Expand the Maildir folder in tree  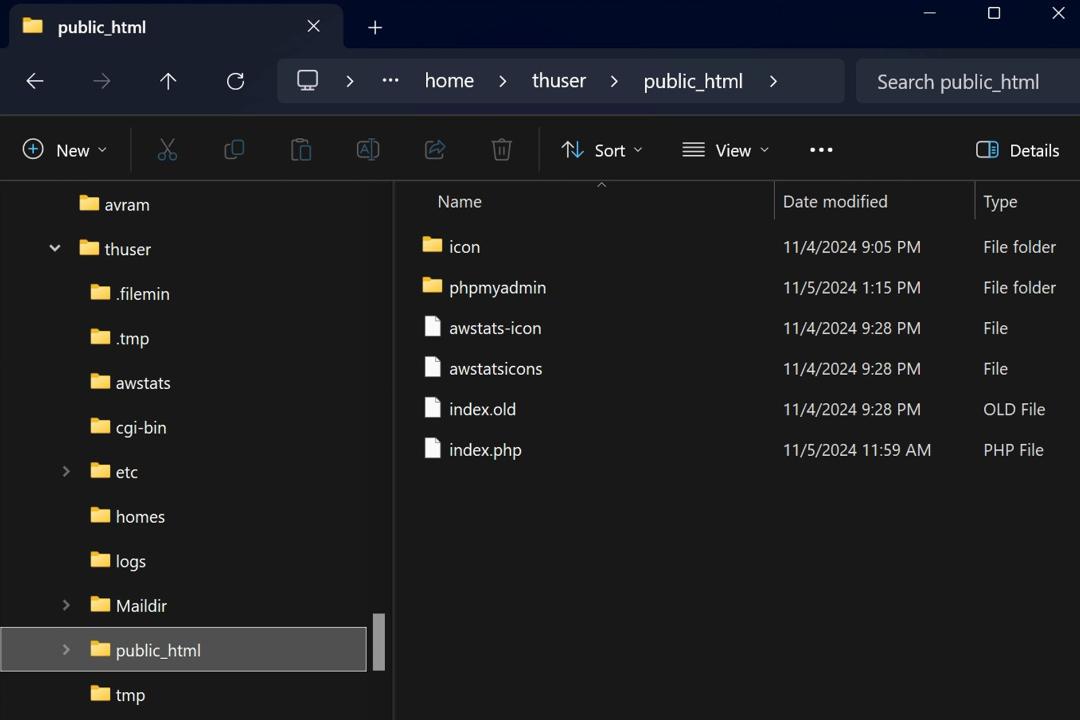click(66, 605)
